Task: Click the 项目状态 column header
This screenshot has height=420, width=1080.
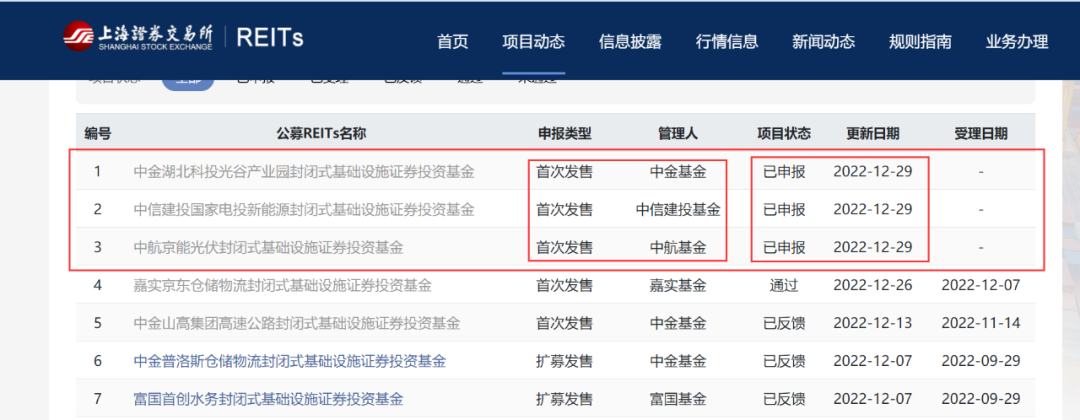Action: 784,133
